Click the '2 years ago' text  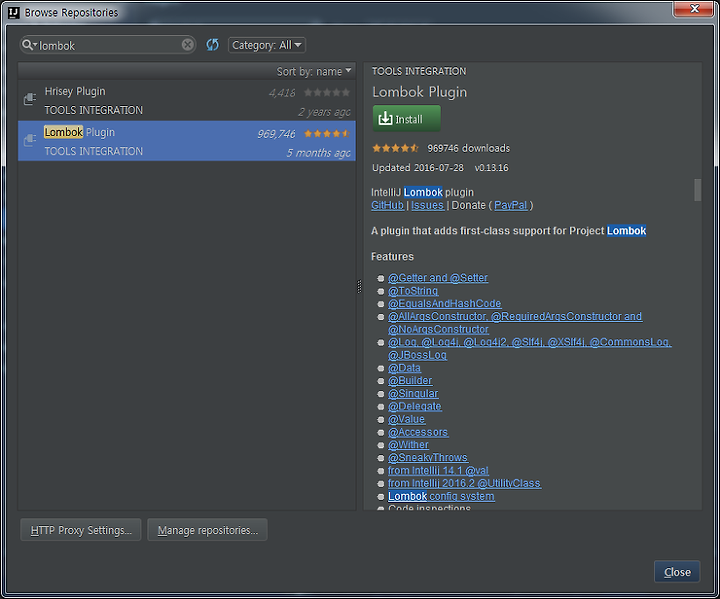click(x=324, y=112)
